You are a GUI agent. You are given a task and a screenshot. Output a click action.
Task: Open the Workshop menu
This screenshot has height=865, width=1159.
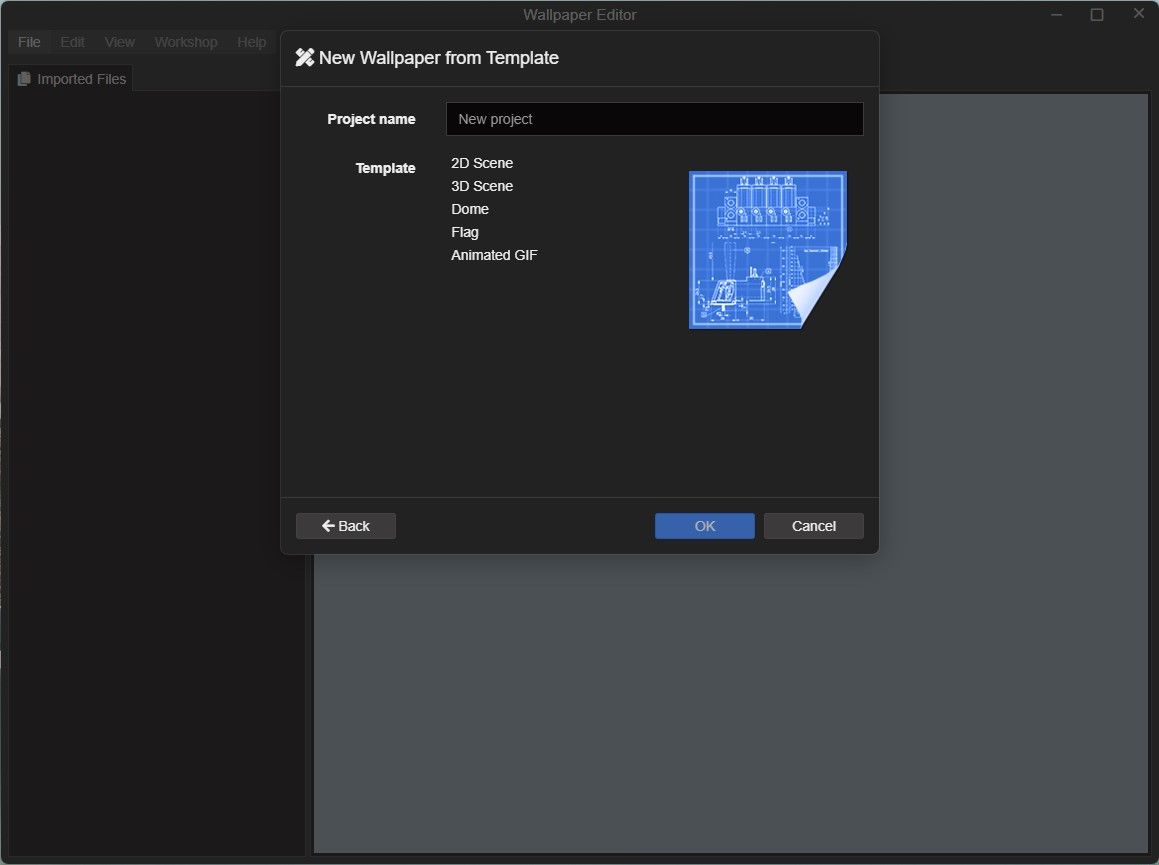coord(185,42)
